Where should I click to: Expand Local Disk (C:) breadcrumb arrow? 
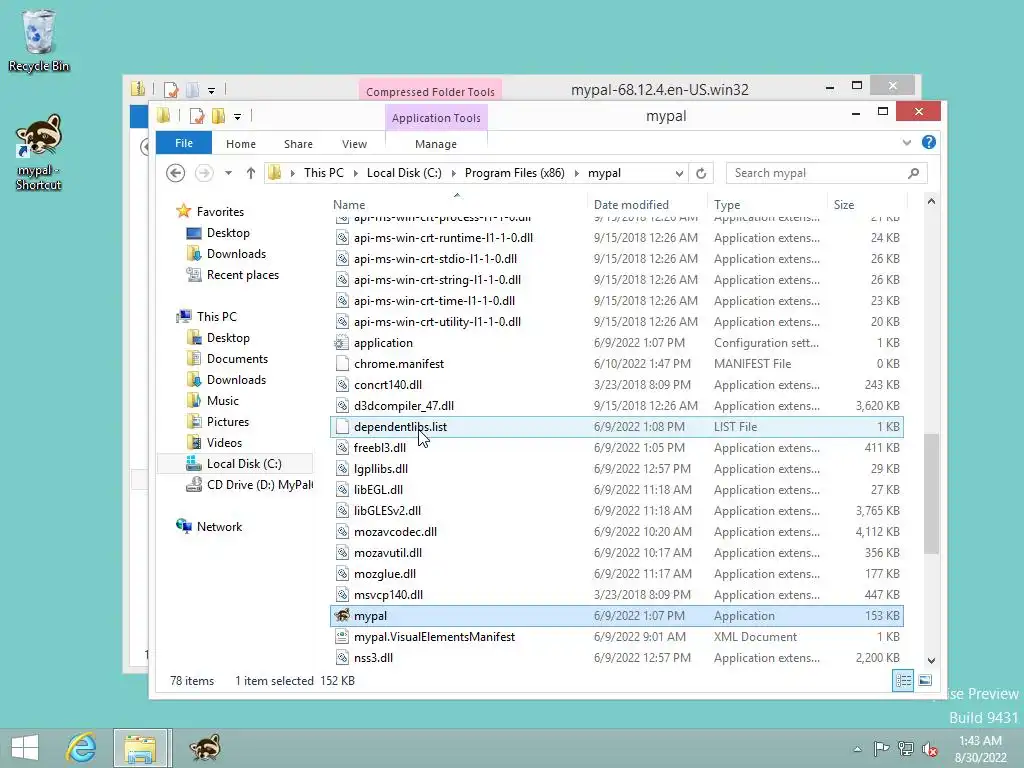[453, 173]
